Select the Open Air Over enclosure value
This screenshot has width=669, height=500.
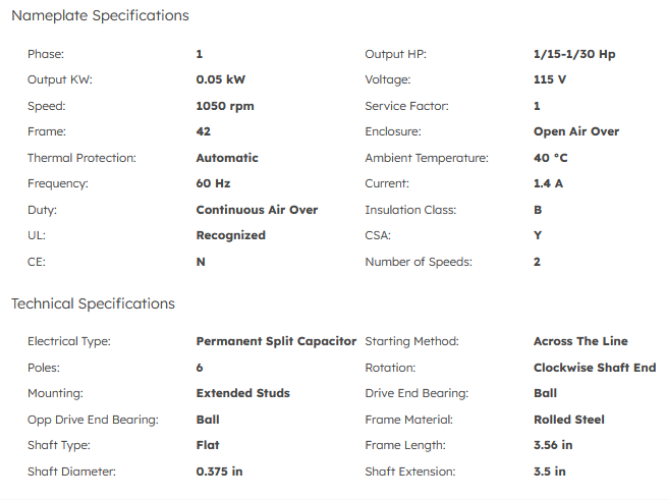576,132
